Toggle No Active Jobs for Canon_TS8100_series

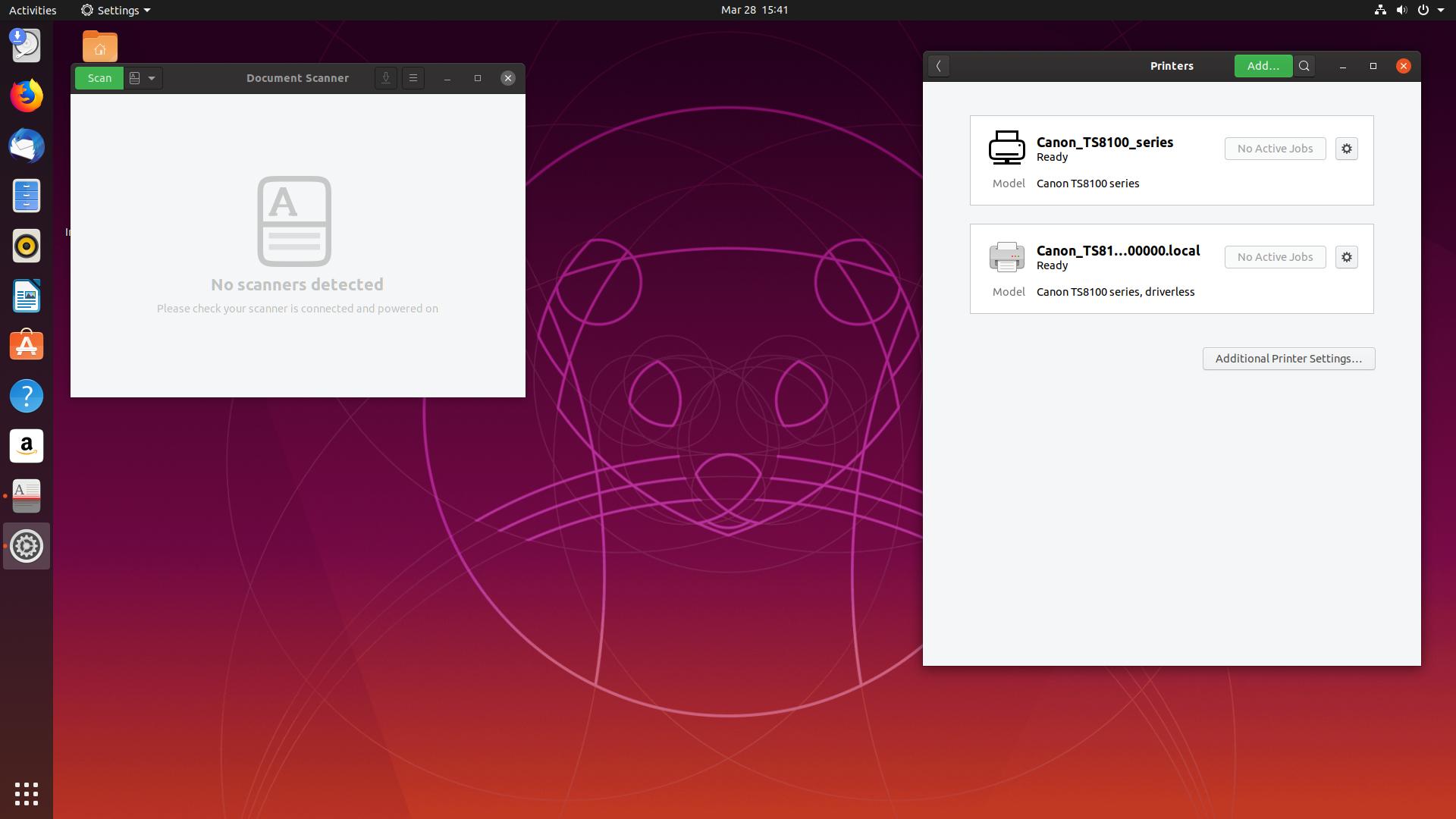point(1274,148)
